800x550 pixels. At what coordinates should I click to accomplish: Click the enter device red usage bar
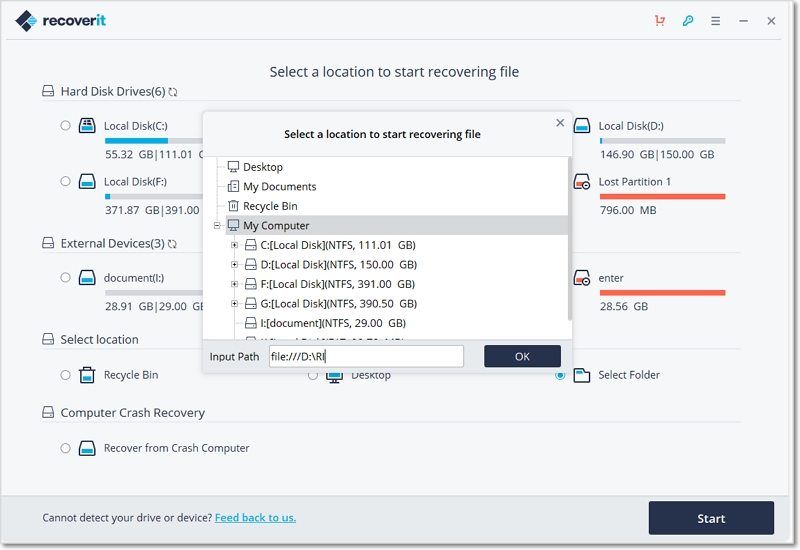tap(662, 292)
